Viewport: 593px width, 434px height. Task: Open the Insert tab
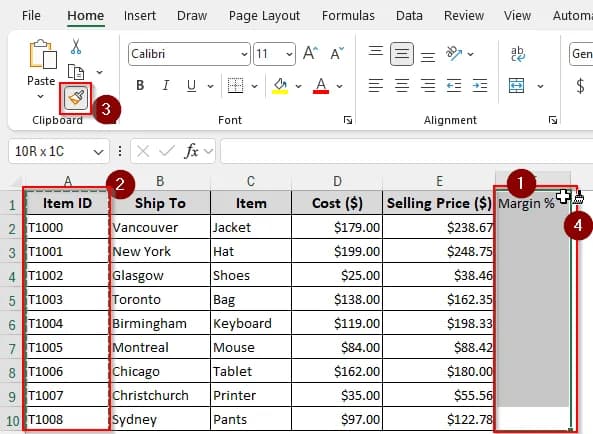[140, 16]
